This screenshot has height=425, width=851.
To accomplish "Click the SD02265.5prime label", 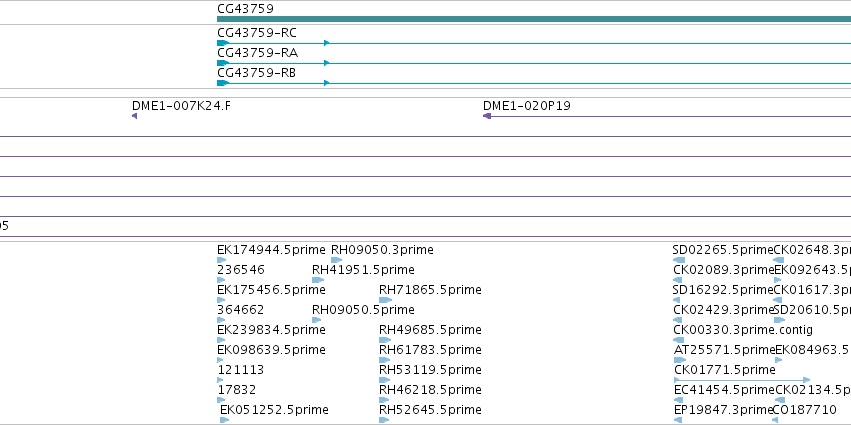I will click(723, 250).
